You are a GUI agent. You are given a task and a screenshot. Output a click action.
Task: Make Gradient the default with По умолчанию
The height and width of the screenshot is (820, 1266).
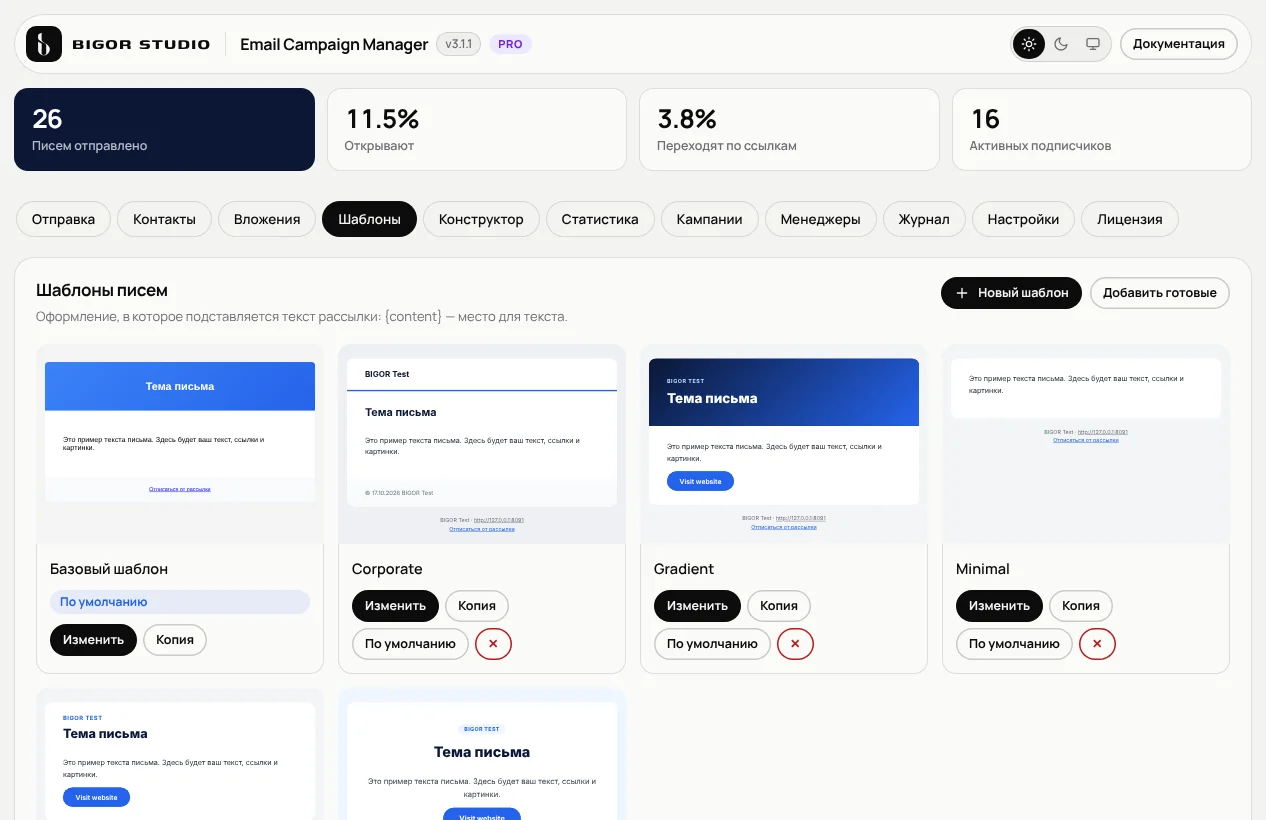pos(712,644)
